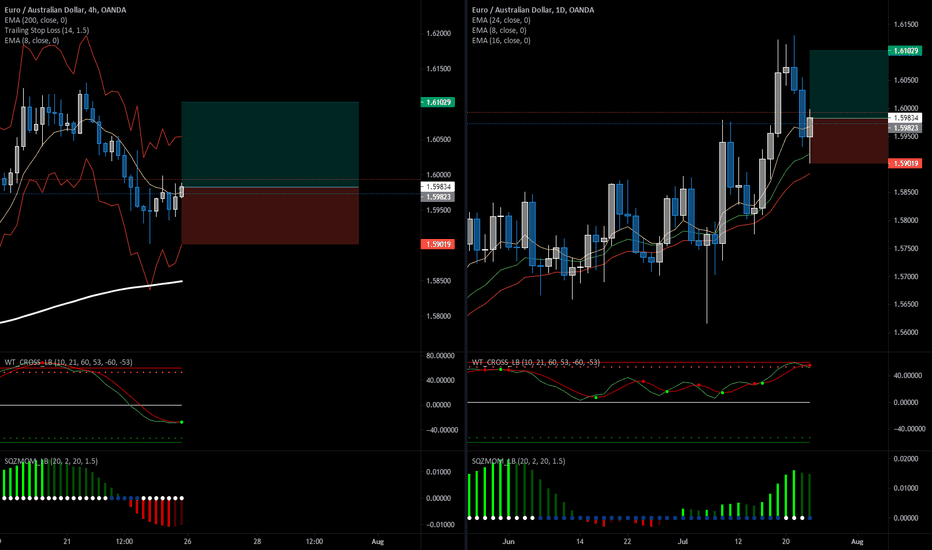
Task: Click the WT_CROSS_LB indicator label on the 1D chart
Action: 536,362
